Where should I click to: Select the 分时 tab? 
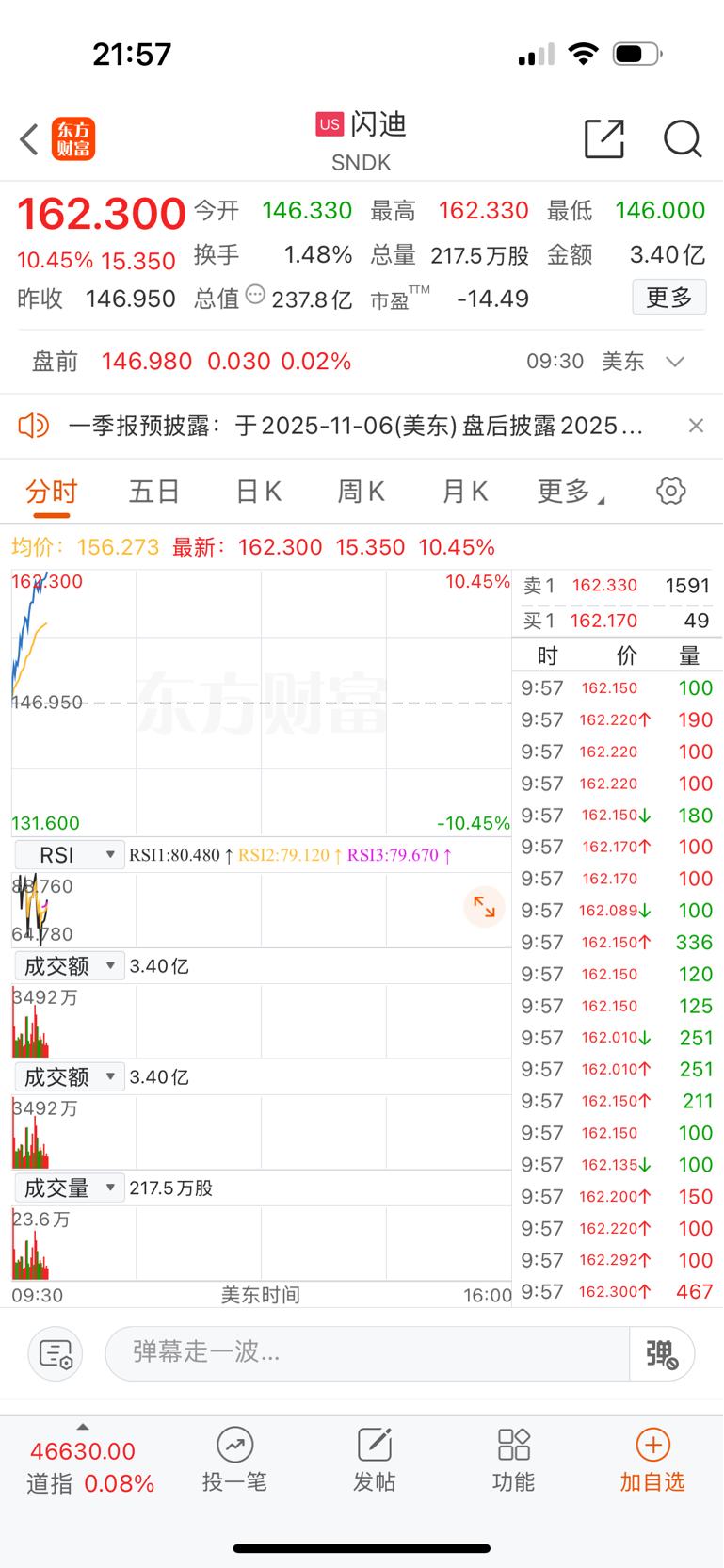click(x=52, y=492)
